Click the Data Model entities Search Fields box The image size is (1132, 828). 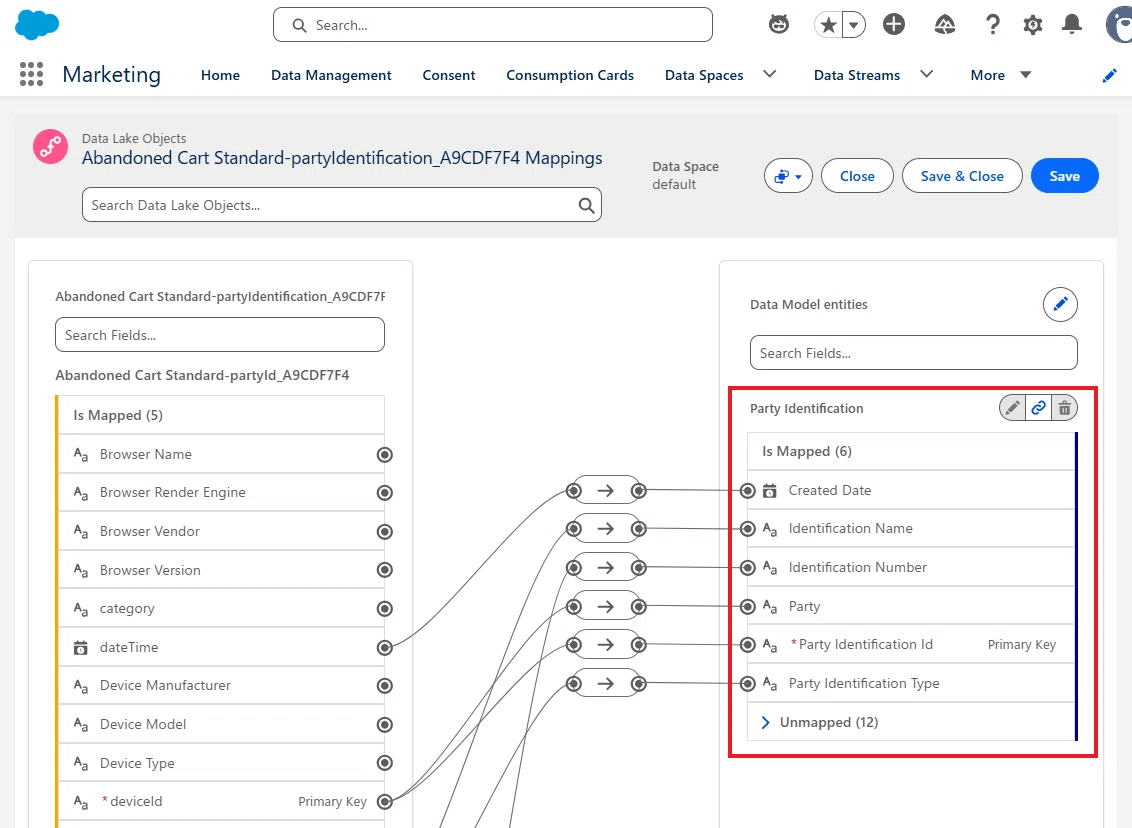pos(913,353)
